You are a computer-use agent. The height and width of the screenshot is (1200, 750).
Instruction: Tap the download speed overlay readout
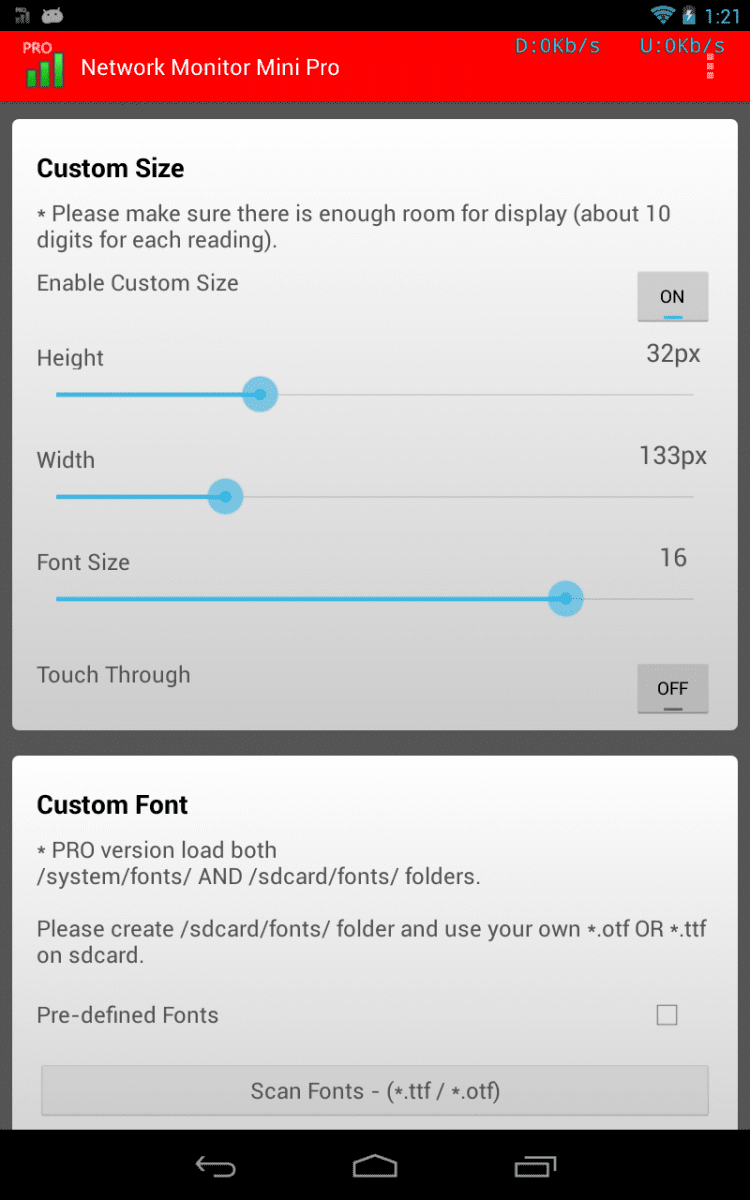(557, 46)
